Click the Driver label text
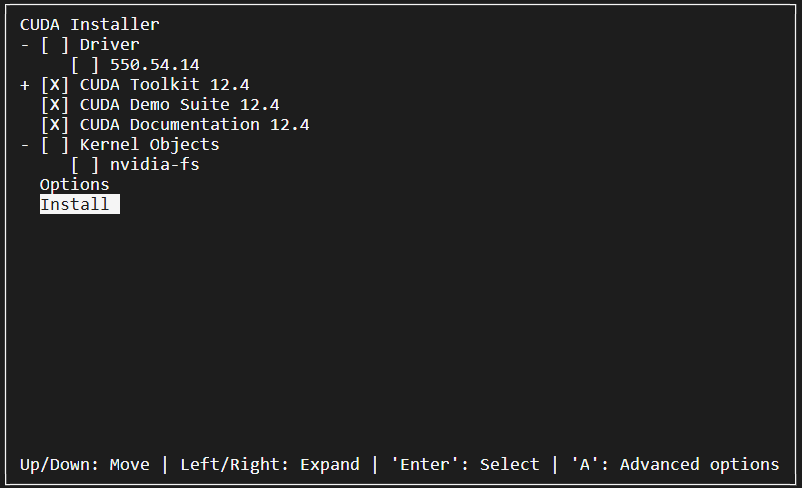 coord(109,45)
